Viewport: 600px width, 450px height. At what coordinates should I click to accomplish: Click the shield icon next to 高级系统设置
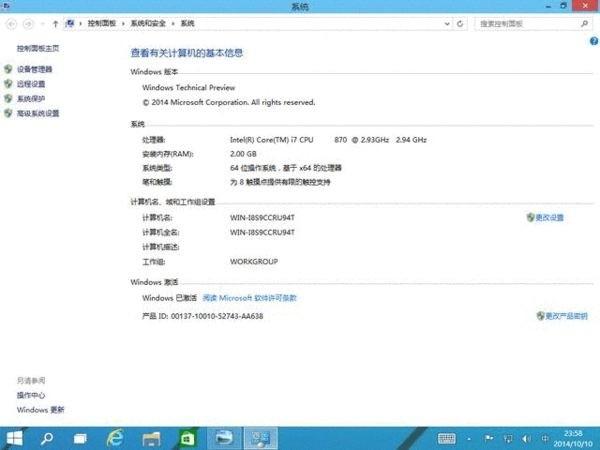tap(8, 113)
